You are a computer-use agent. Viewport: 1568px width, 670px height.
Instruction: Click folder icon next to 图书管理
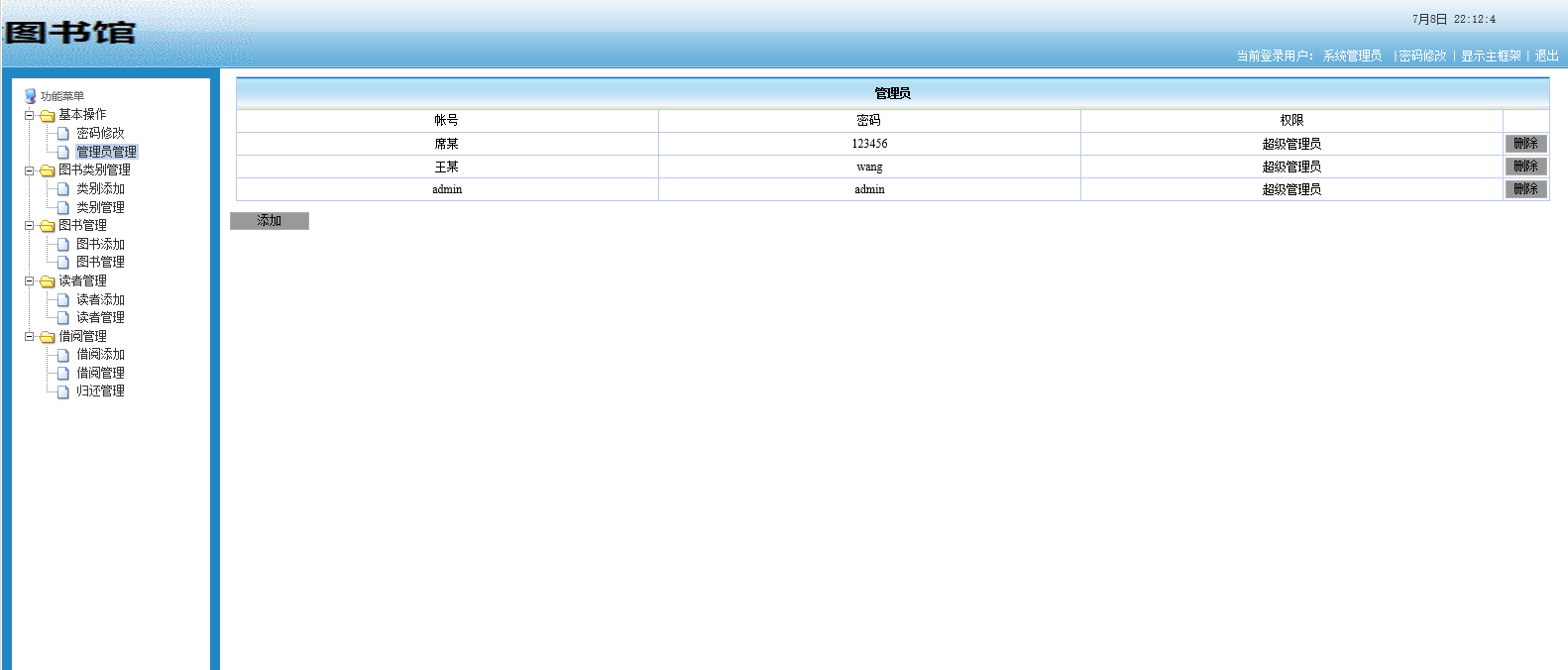tap(47, 226)
